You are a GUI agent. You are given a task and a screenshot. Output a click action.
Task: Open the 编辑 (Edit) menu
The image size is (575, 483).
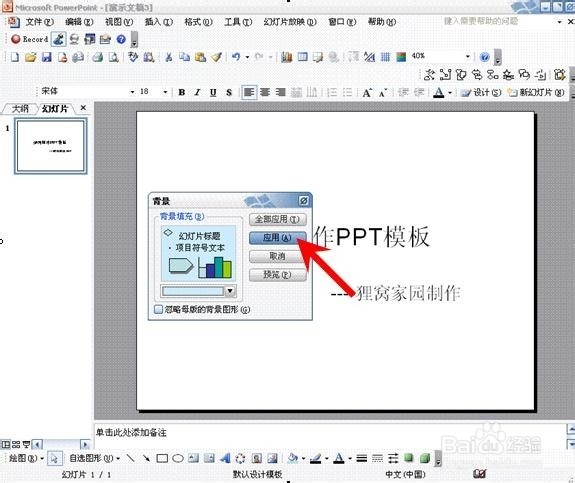[x=79, y=22]
